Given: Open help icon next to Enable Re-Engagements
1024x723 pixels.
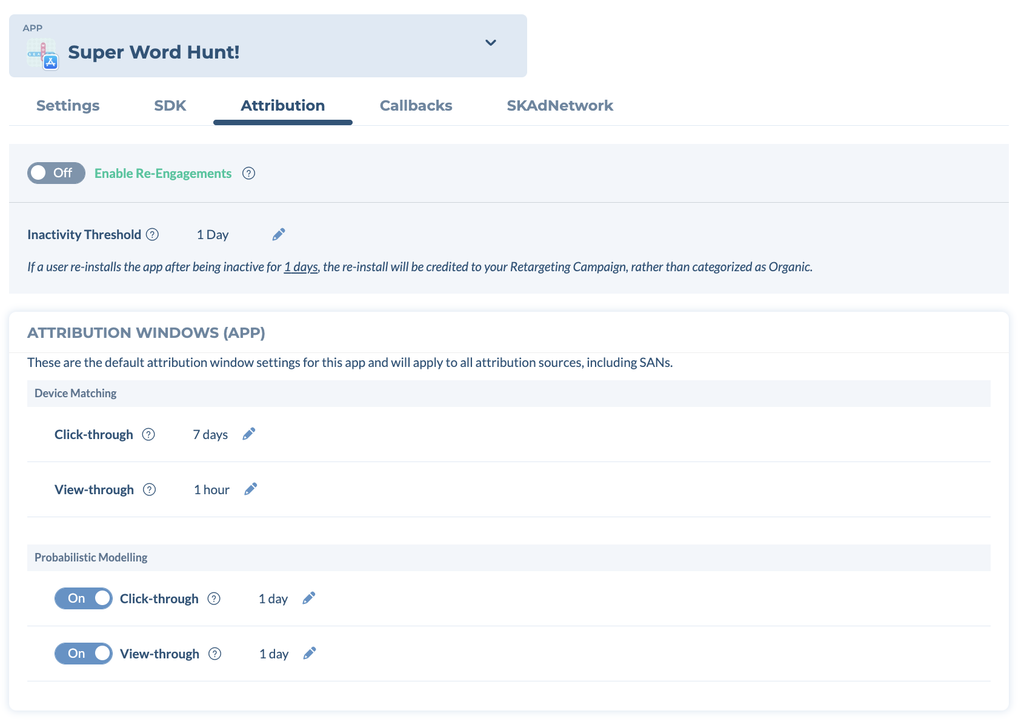Looking at the screenshot, I should [249, 173].
